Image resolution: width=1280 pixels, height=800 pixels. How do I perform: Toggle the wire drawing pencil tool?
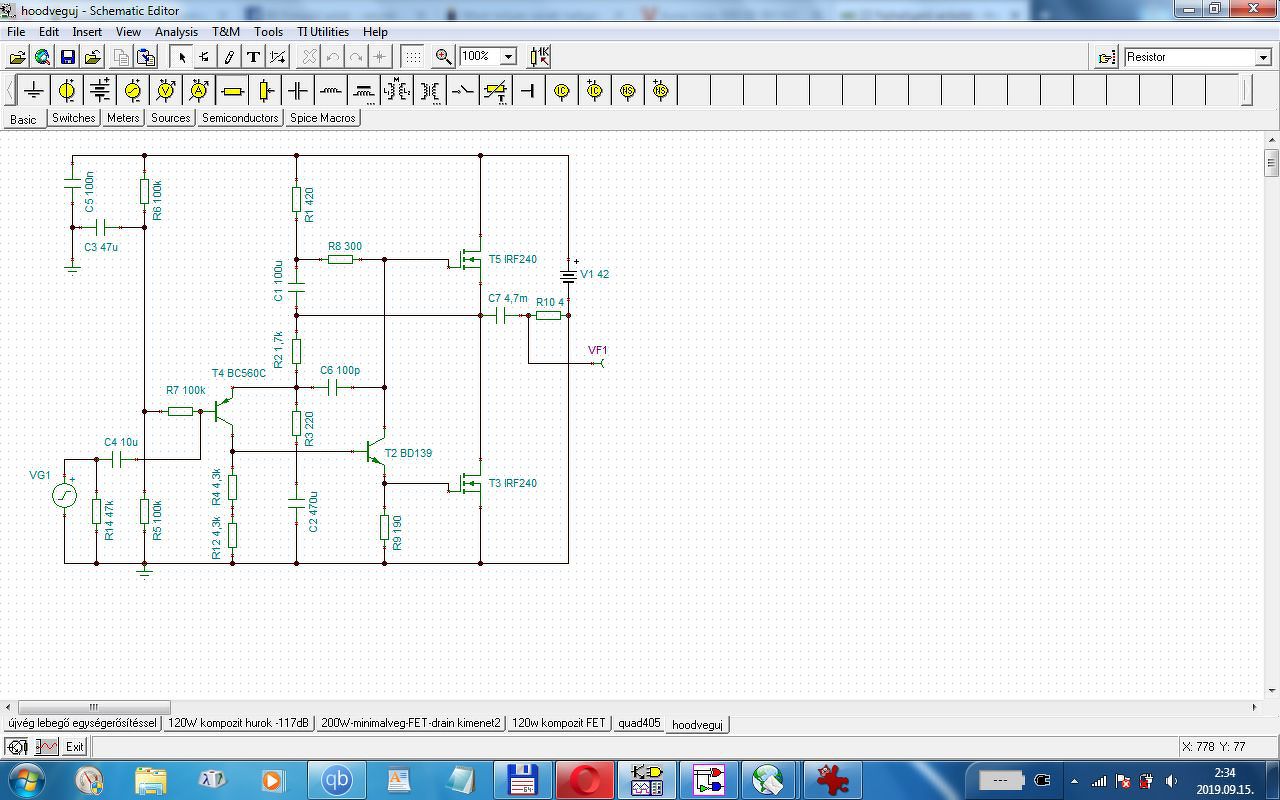(229, 57)
